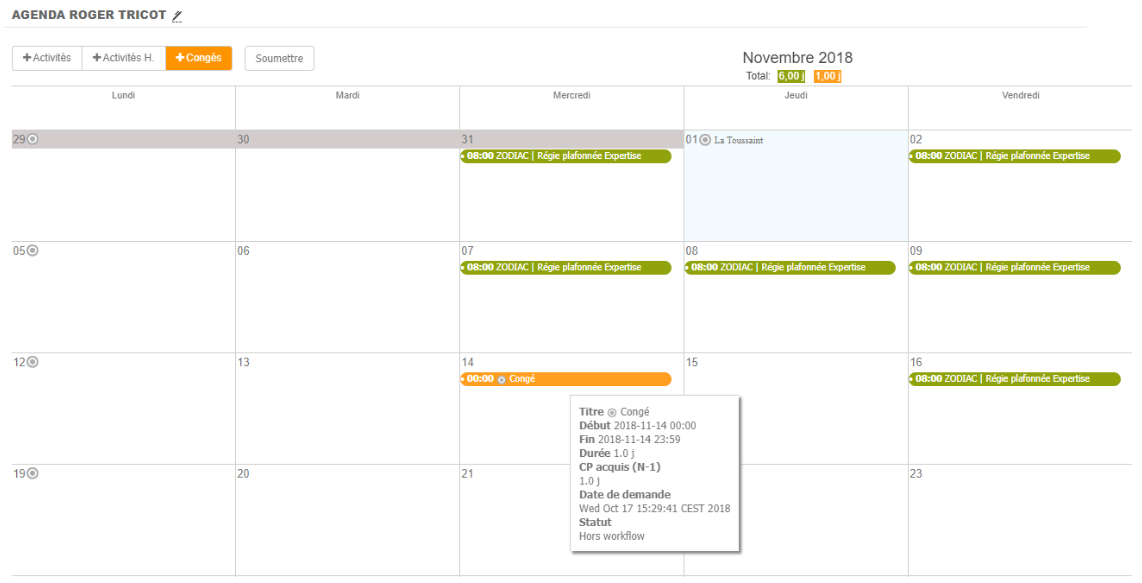1142x583 pixels.
Task: Add a new activity with Activités button
Action: [x=47, y=58]
